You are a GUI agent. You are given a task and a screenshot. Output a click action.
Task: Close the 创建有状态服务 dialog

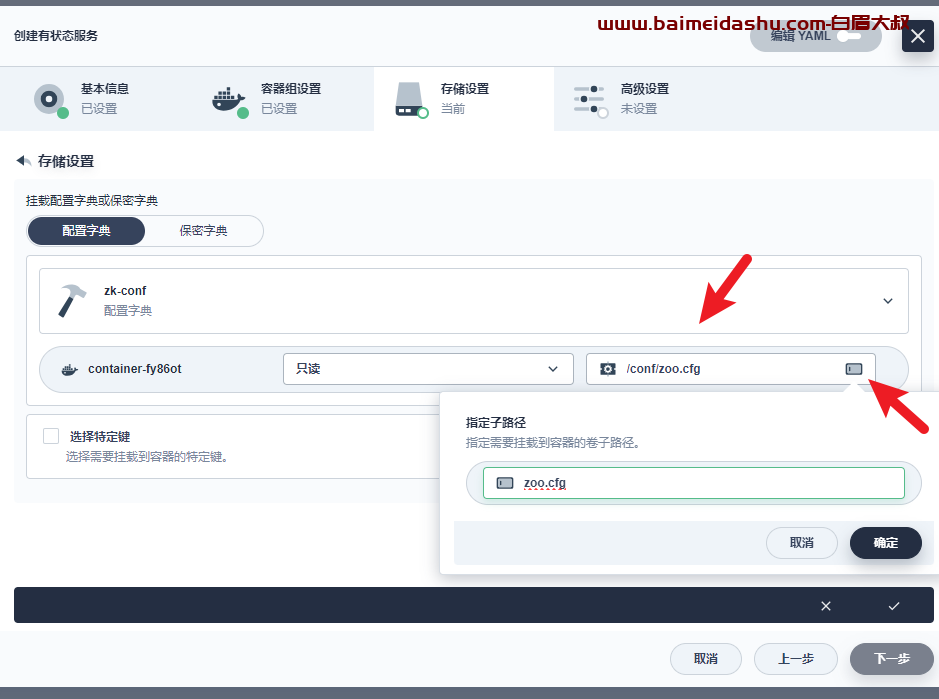[917, 37]
